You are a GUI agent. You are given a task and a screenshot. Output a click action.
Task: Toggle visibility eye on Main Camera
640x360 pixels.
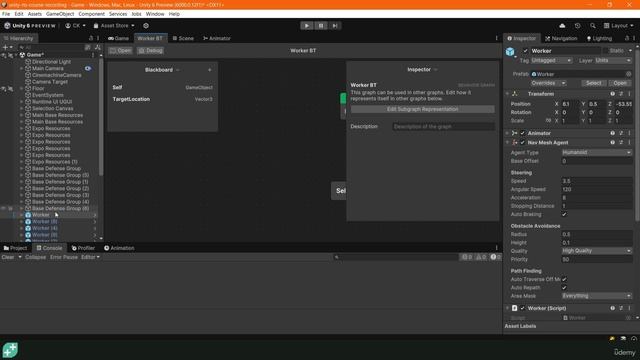88,69
